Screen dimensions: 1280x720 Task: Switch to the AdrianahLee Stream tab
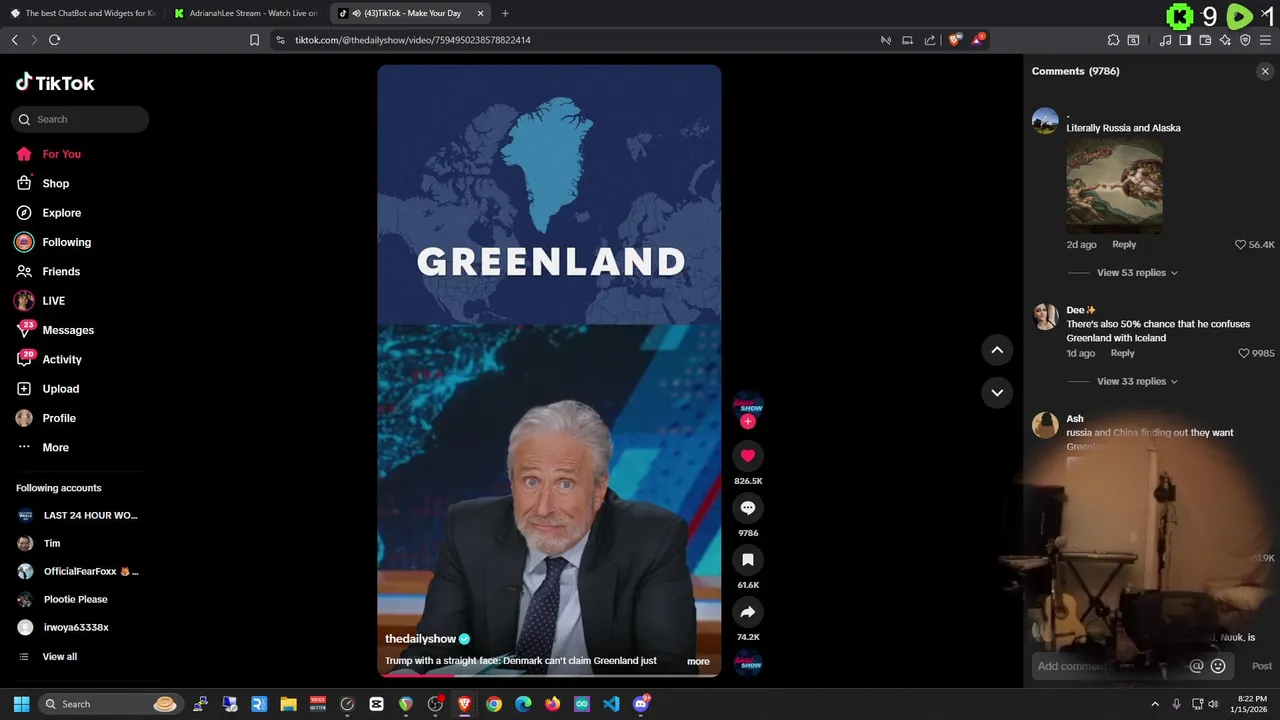coord(246,13)
